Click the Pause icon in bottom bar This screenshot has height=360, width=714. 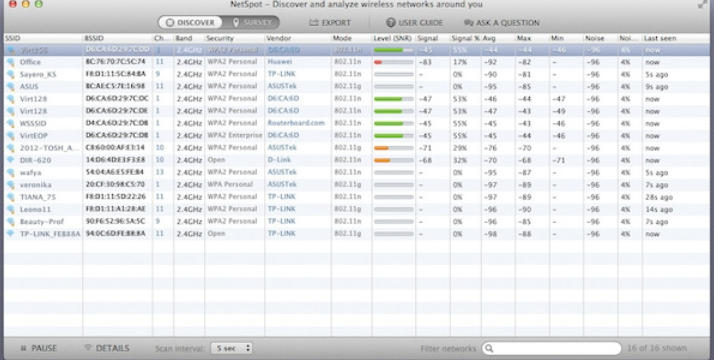tap(23, 348)
